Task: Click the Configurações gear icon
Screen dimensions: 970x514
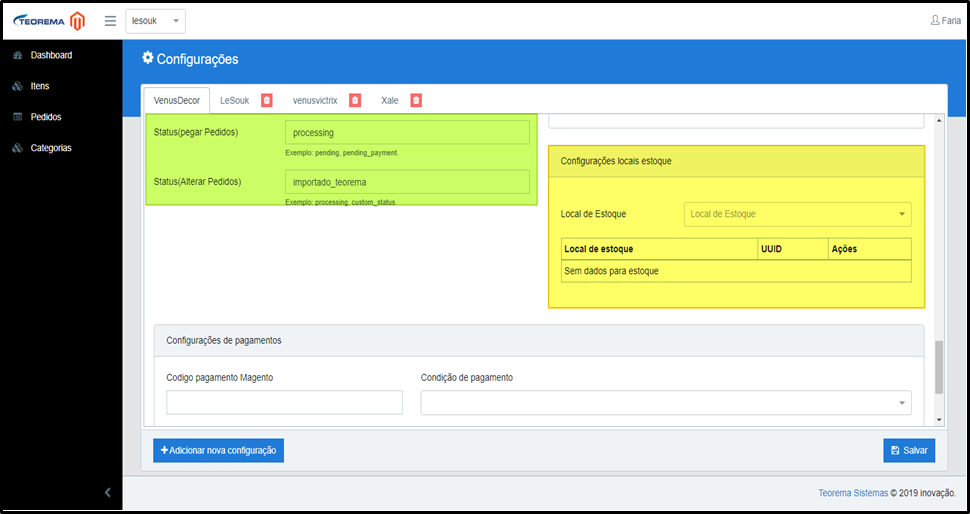Action: tap(147, 58)
